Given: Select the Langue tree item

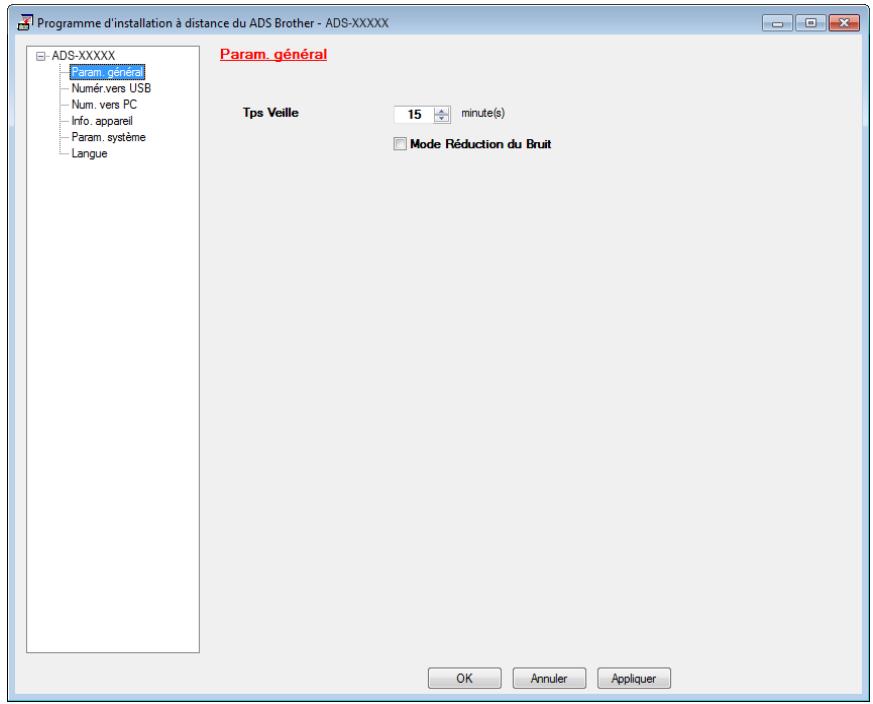Looking at the screenshot, I should pyautogui.click(x=89, y=153).
